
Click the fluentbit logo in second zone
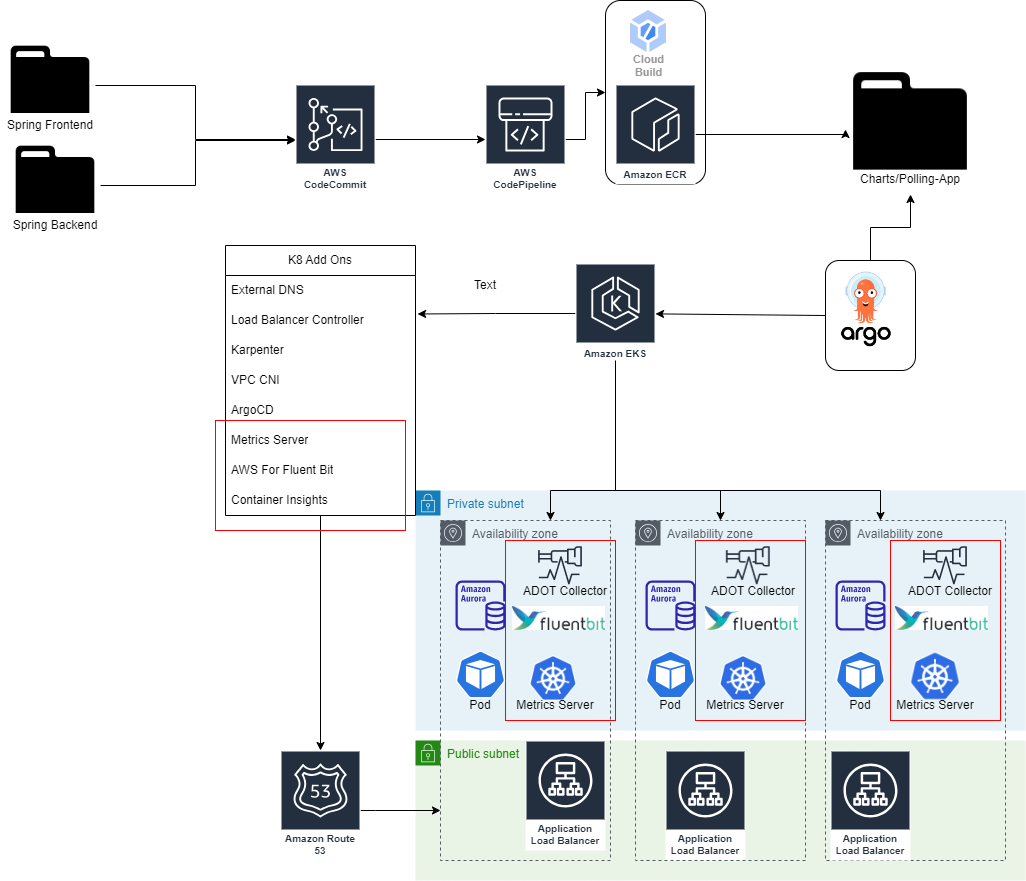click(751, 619)
